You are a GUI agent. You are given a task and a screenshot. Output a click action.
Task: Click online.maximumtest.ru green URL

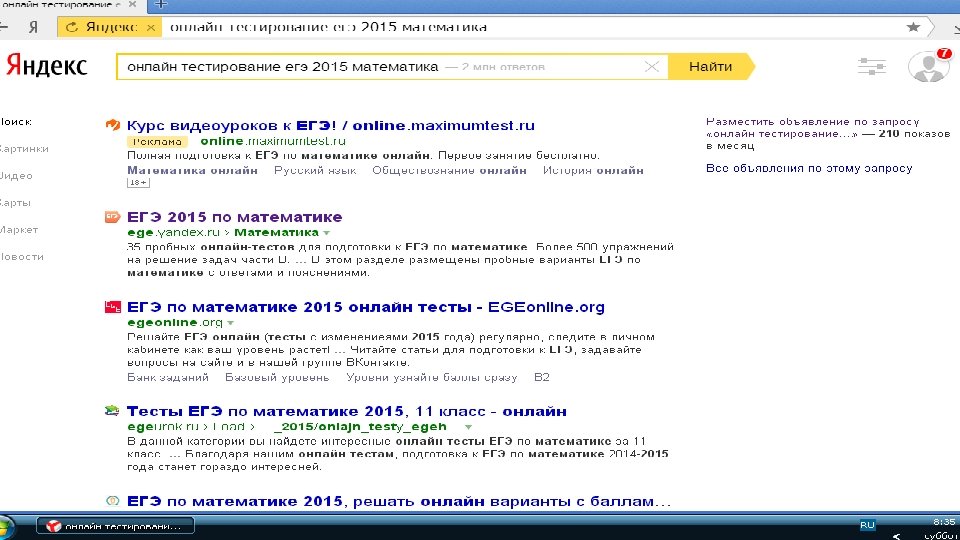click(x=273, y=141)
